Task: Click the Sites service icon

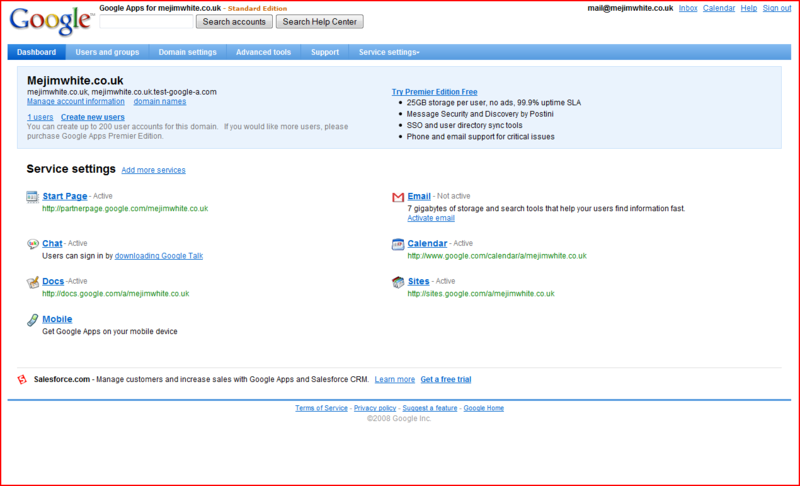Action: 398,282
